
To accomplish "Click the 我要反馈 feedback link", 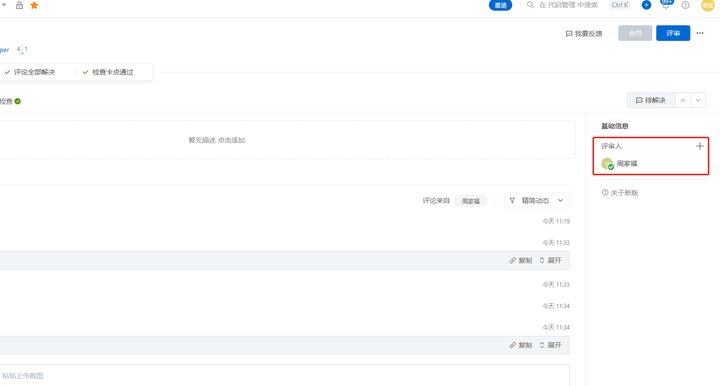I will (584, 34).
